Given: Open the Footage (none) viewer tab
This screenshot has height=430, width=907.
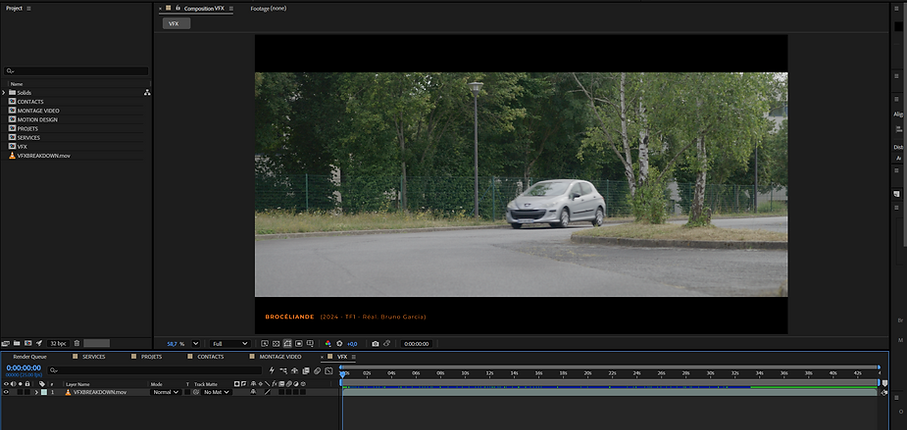Looking at the screenshot, I should coord(268,8).
